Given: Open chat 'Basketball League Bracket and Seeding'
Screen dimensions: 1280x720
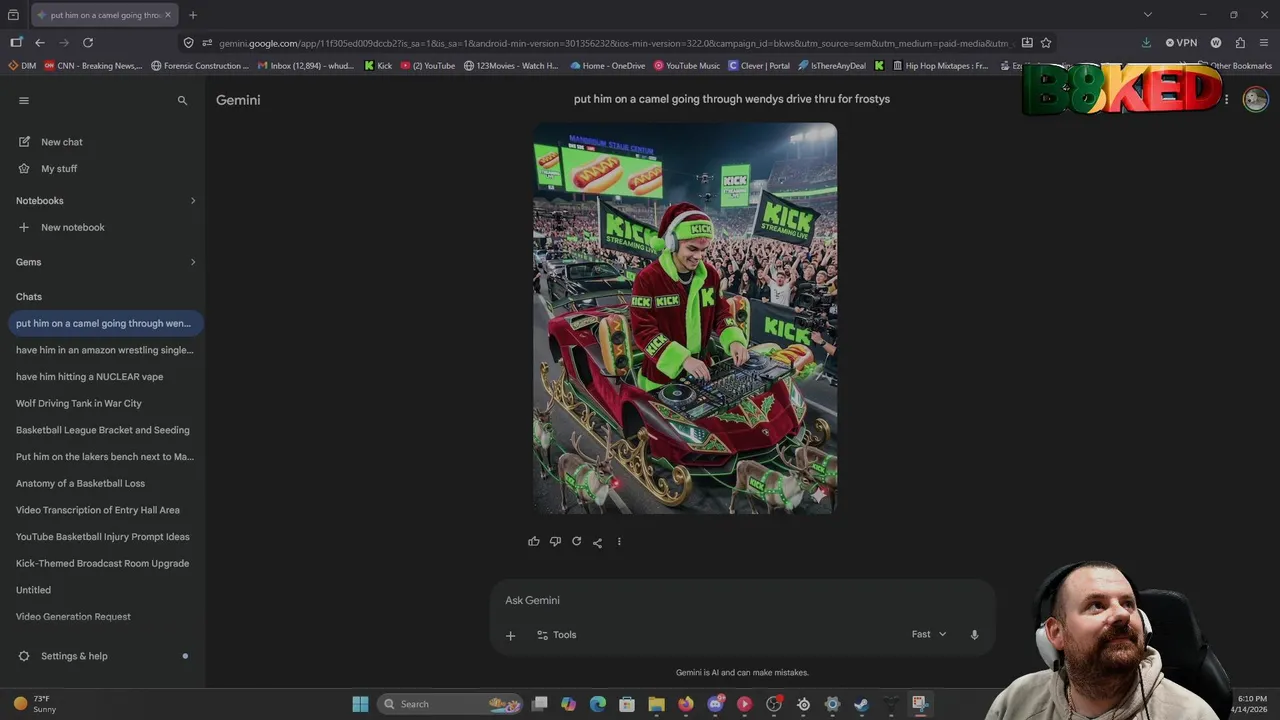Looking at the screenshot, I should pos(103,430).
